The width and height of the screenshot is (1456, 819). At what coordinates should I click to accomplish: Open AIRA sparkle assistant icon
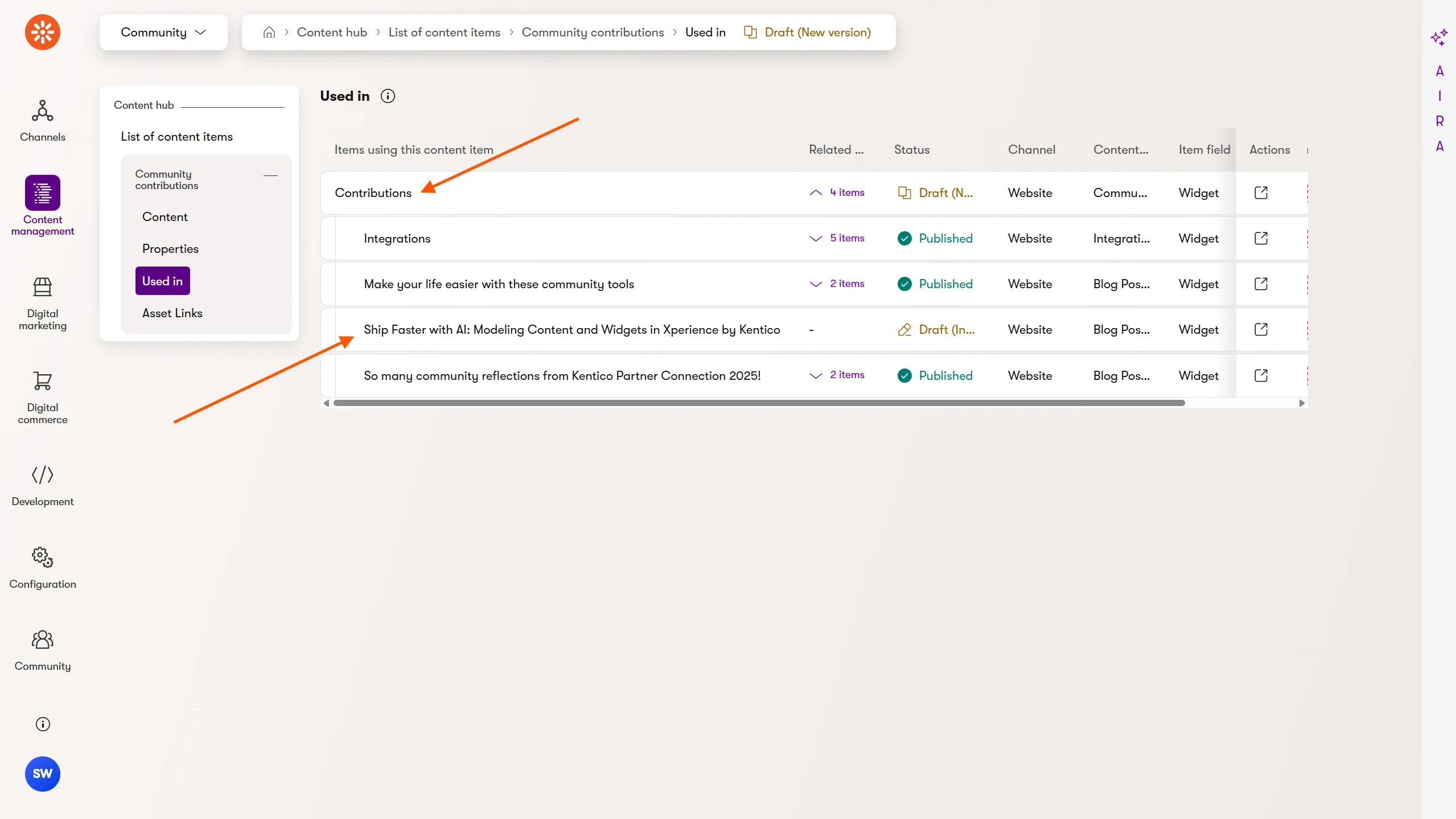1439,38
